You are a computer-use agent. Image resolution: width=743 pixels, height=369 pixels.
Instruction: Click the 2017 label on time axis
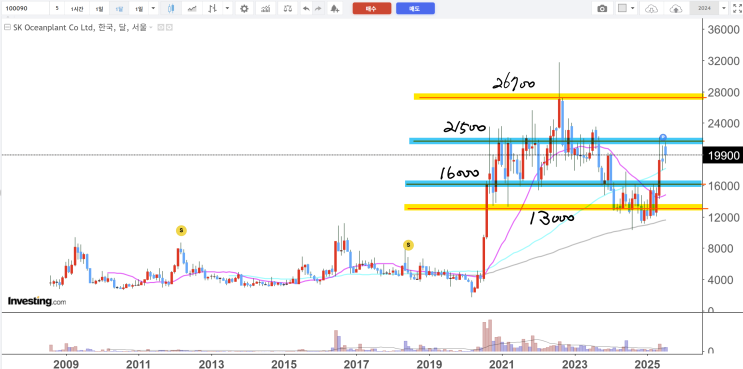356,363
